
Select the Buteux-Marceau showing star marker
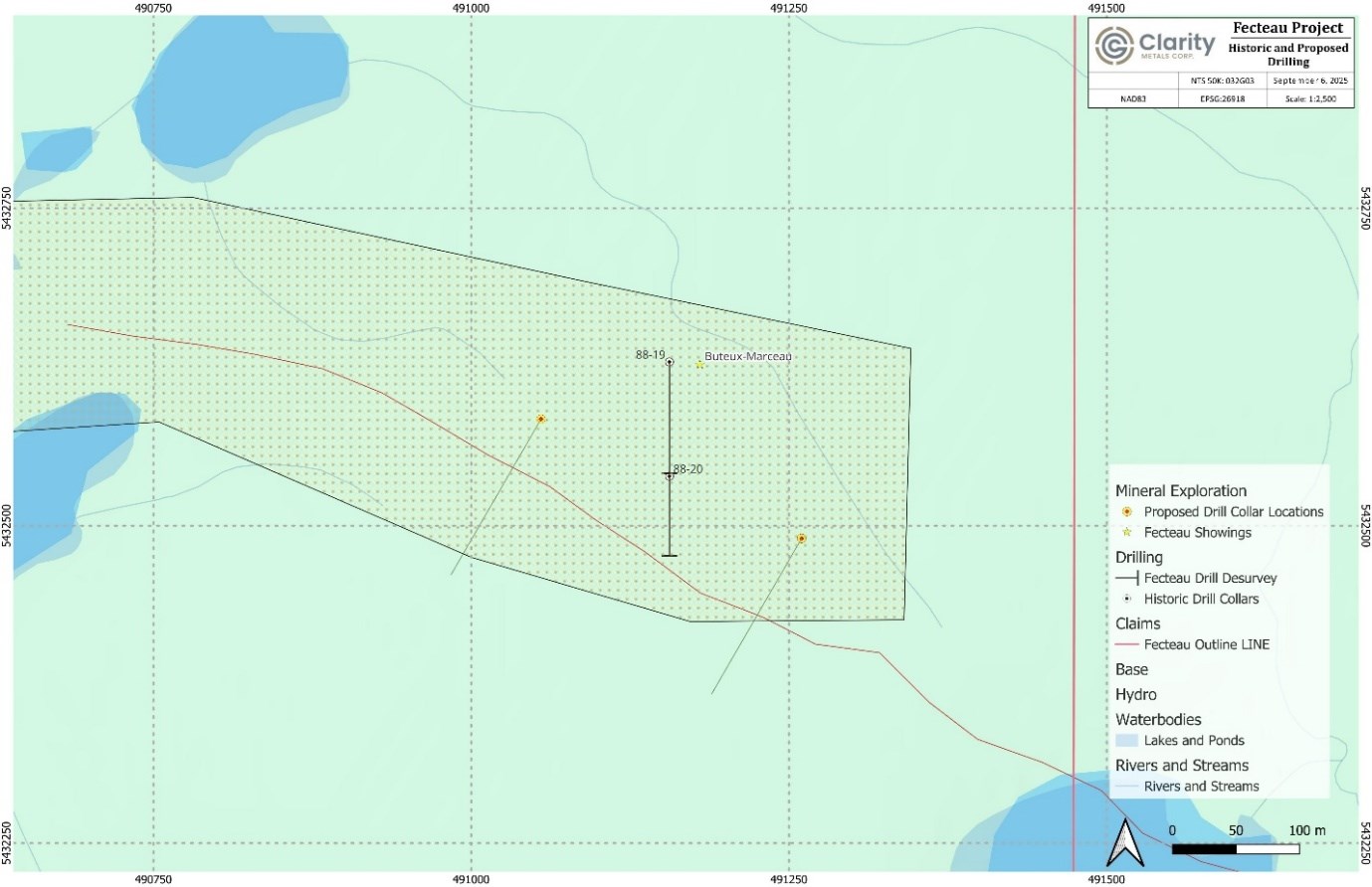point(699,364)
